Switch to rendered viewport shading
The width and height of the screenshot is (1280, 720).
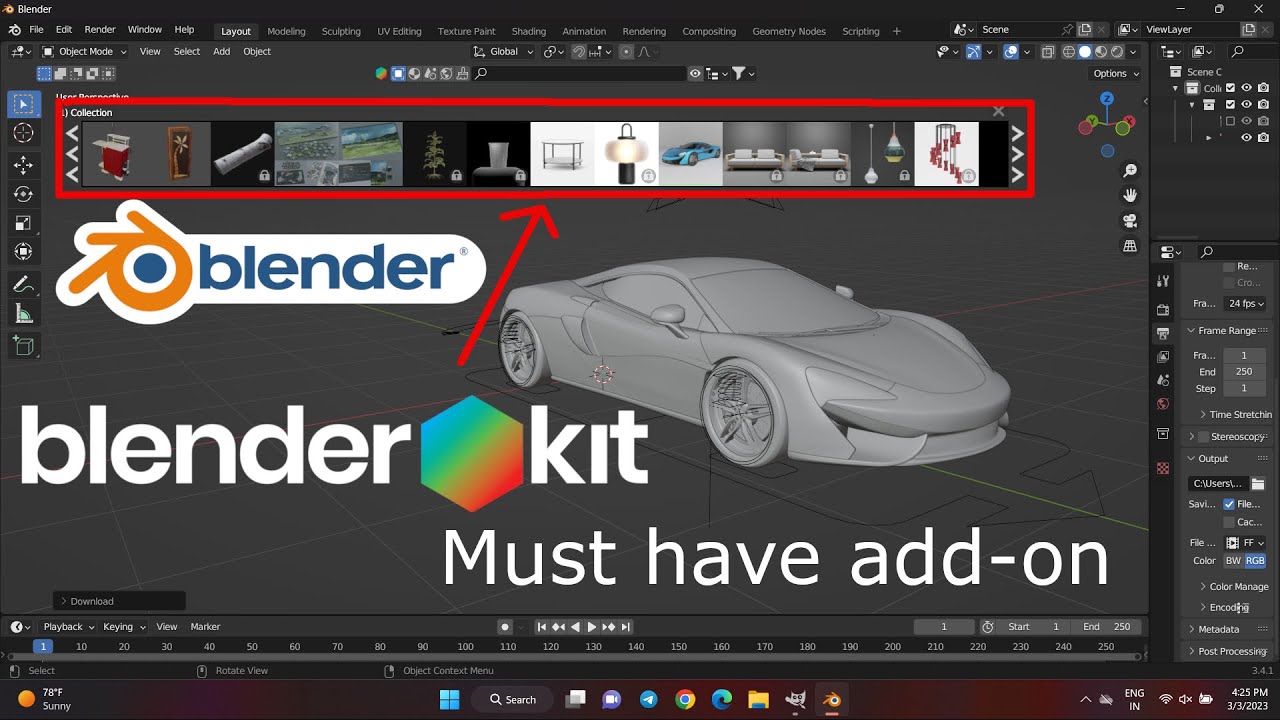click(x=1117, y=52)
